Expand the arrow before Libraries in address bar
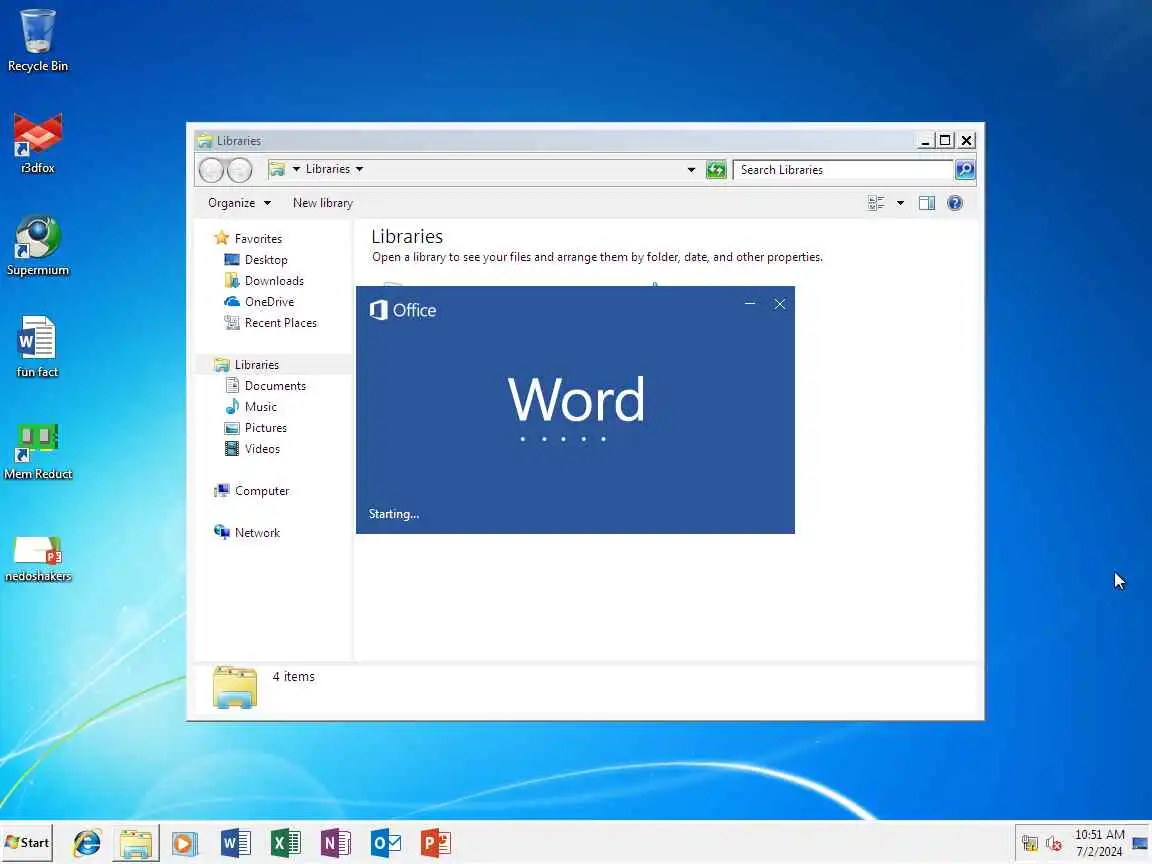The image size is (1152, 864). (x=296, y=169)
